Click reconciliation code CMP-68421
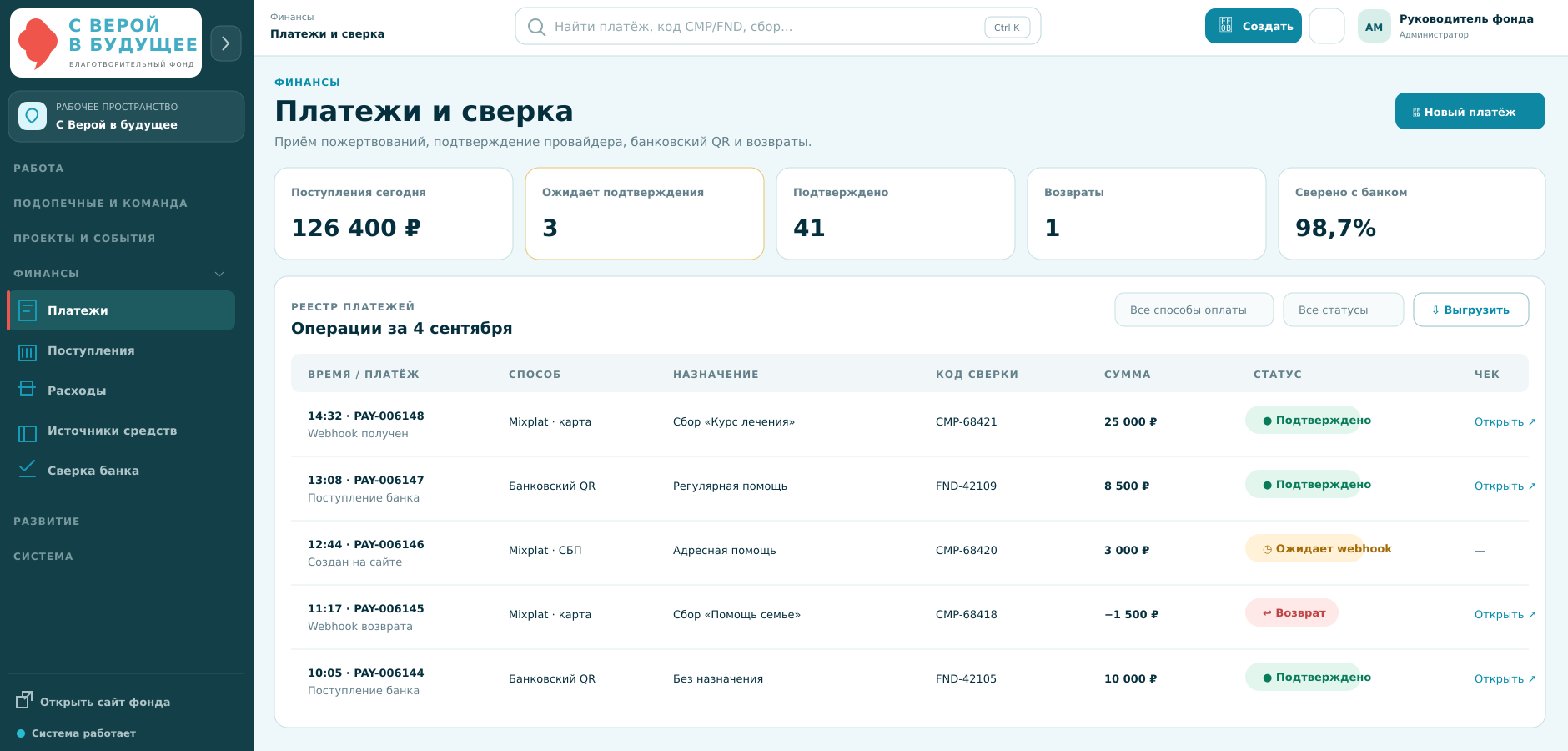Viewport: 1568px width, 751px height. pos(966,422)
